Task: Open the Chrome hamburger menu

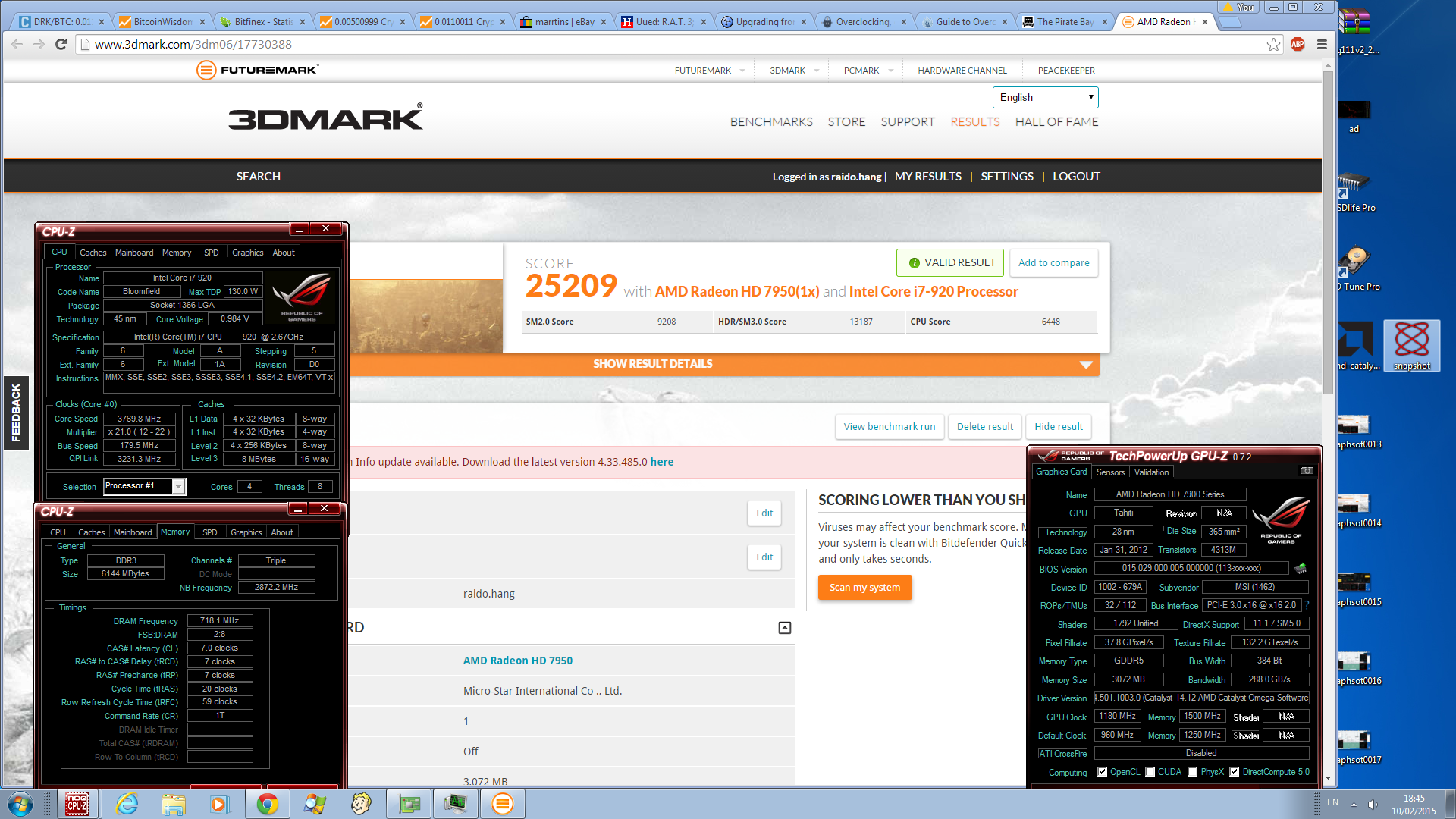Action: [1322, 45]
